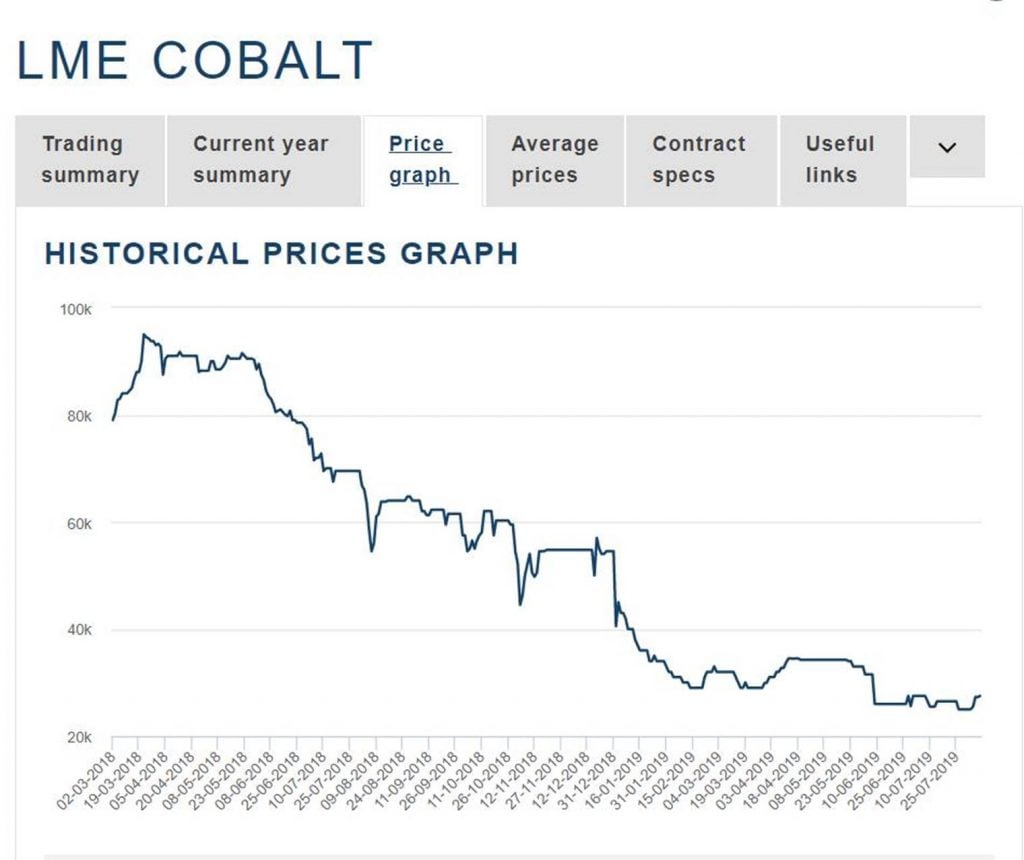Click the 100k y-axis label
This screenshot has height=860, width=1024.
click(x=76, y=310)
